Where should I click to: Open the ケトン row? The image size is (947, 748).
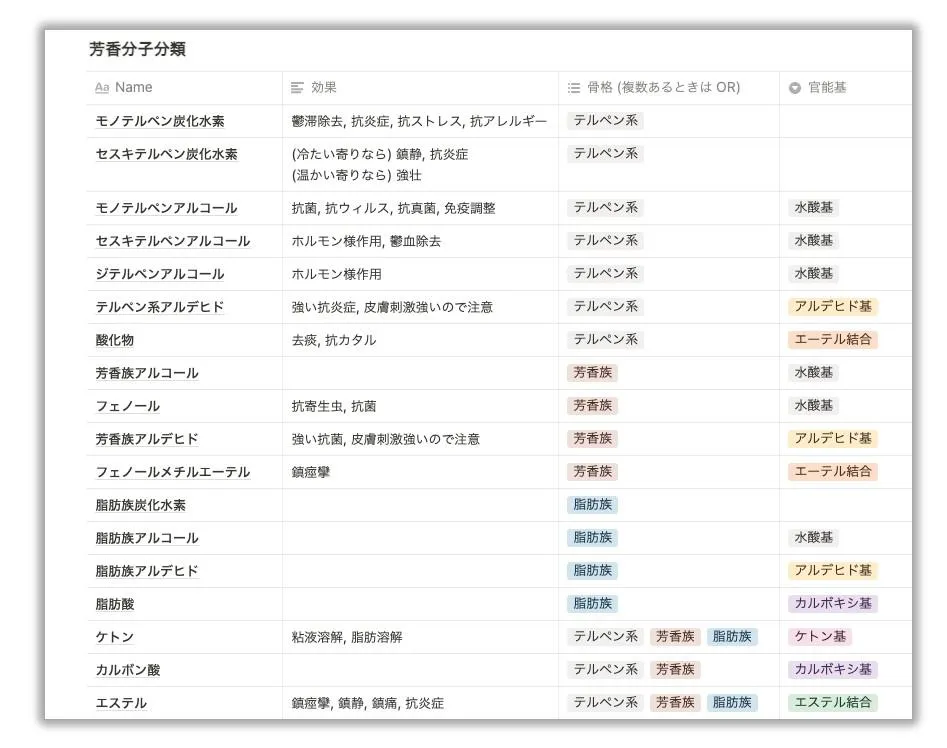click(x=115, y=637)
